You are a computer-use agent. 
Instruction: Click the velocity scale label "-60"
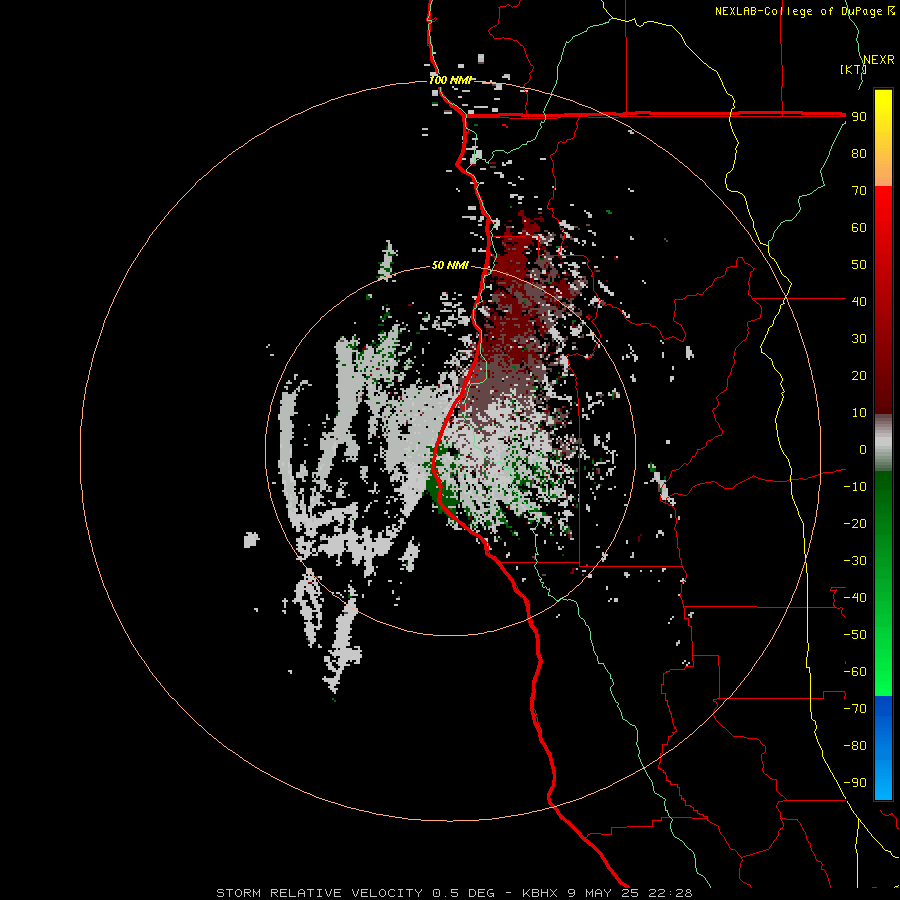pyautogui.click(x=855, y=672)
